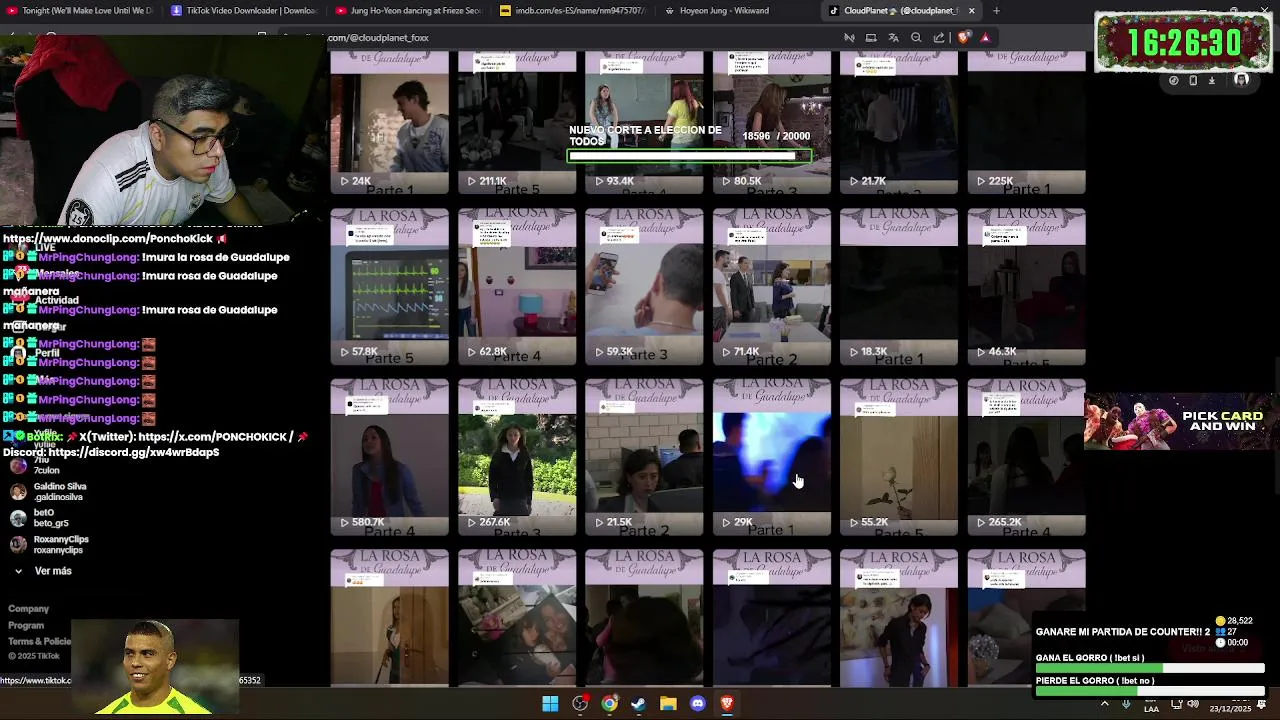Click the microphone tray icon
Screen dimensions: 1280x720
pos(1126,704)
